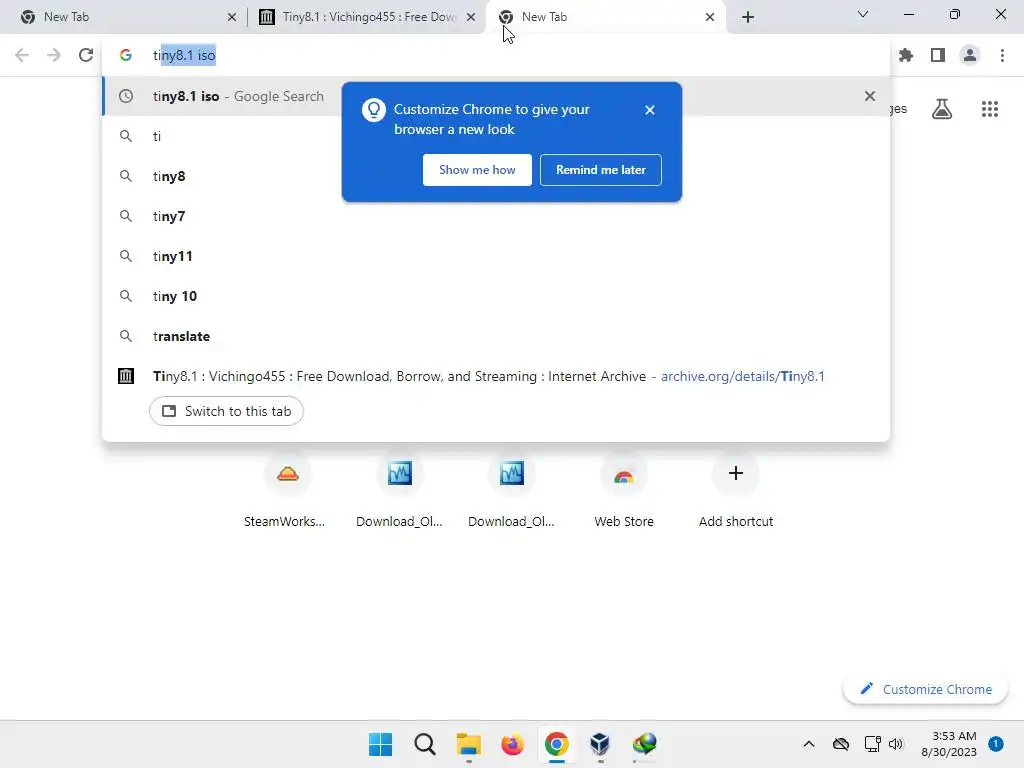Click Remind me later button
The image size is (1024, 768).
(x=601, y=170)
